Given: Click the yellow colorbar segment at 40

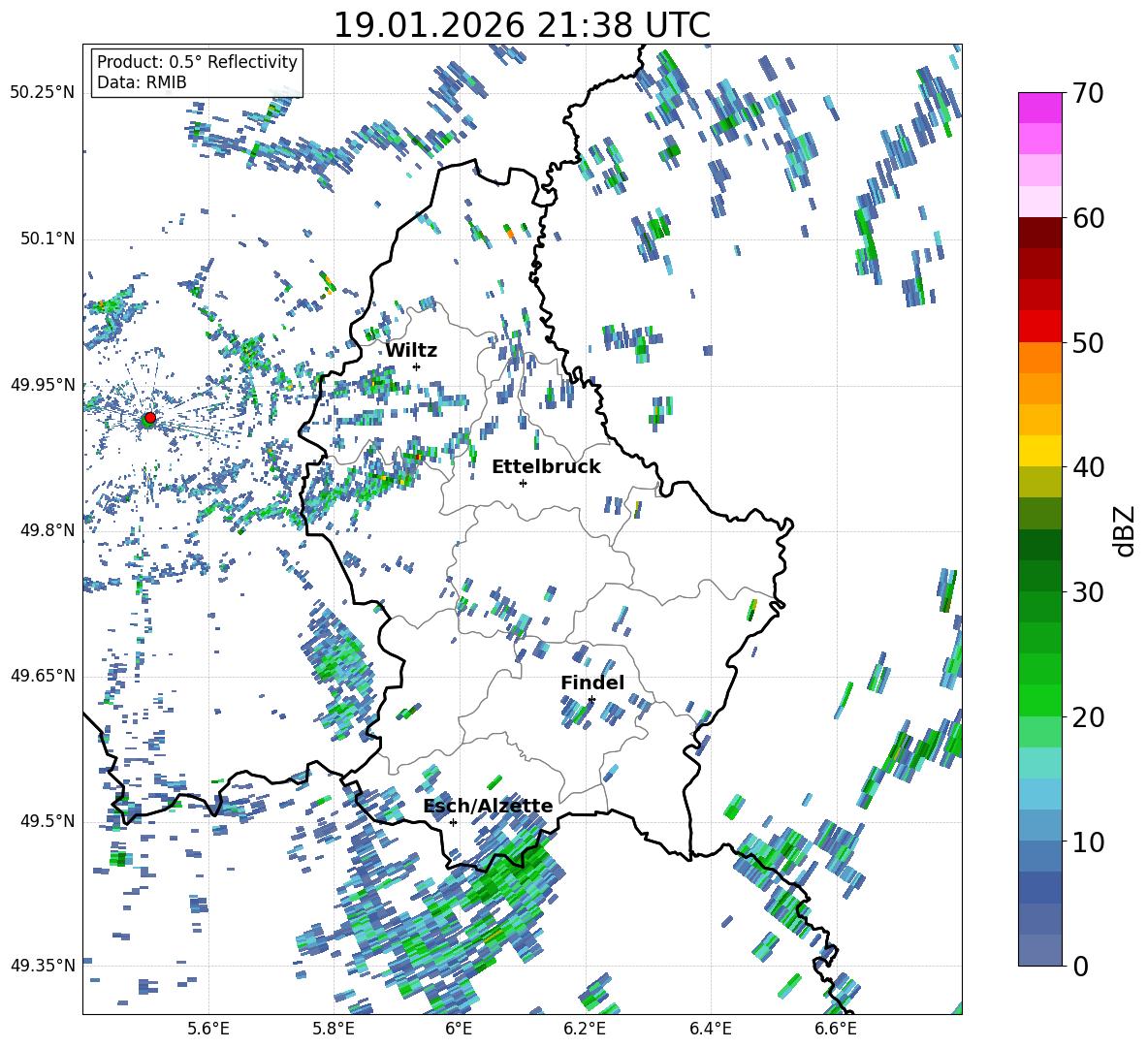Looking at the screenshot, I should tap(1039, 451).
